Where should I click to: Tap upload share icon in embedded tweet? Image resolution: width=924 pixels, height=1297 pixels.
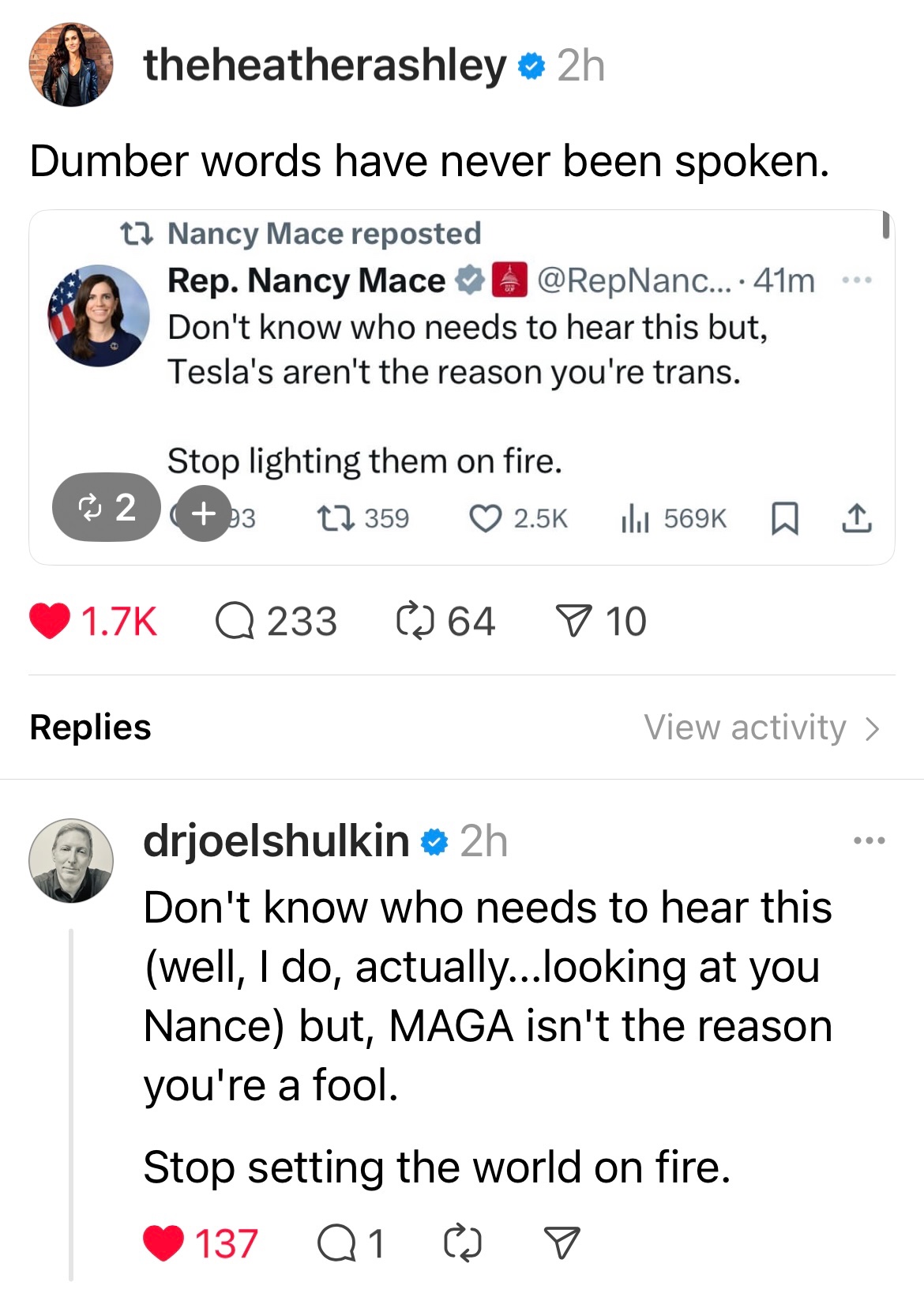coord(857,519)
